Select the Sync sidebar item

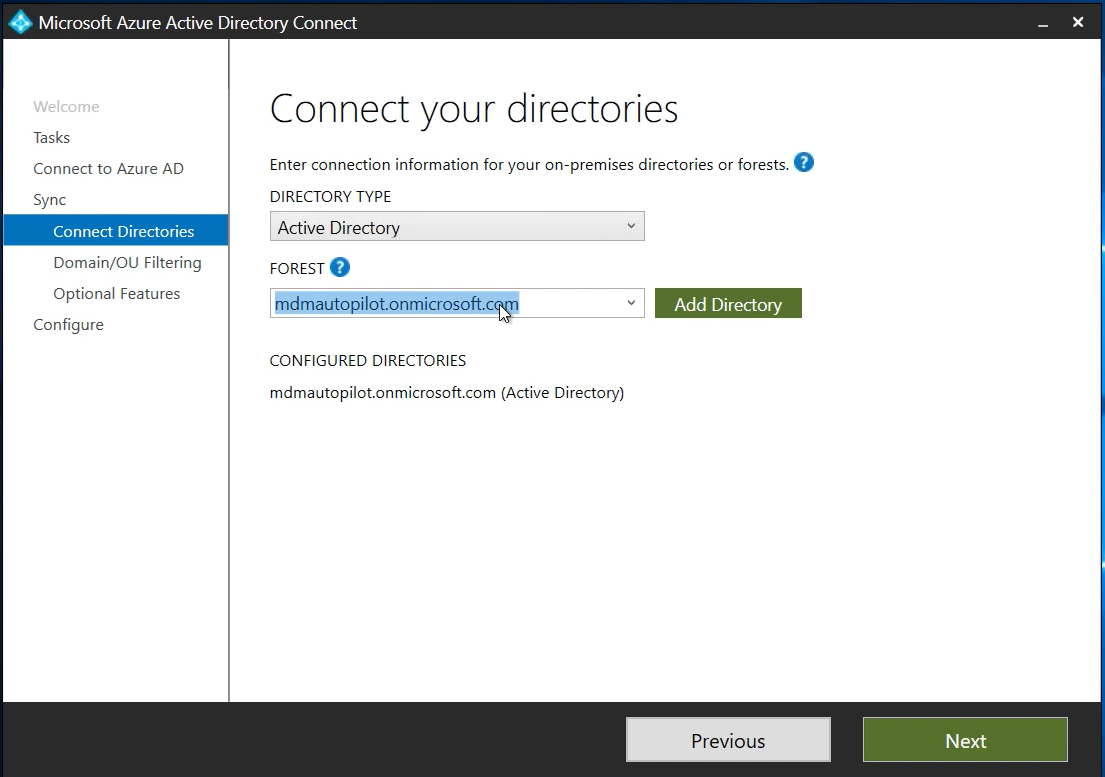[50, 200]
